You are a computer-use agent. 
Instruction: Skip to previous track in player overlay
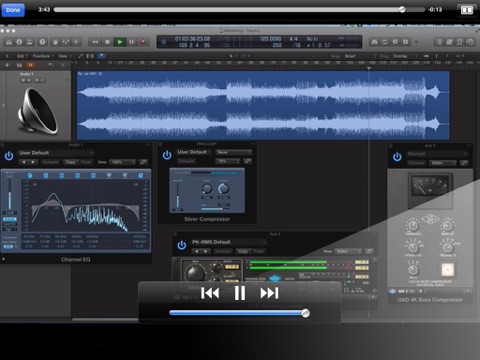[x=210, y=293]
